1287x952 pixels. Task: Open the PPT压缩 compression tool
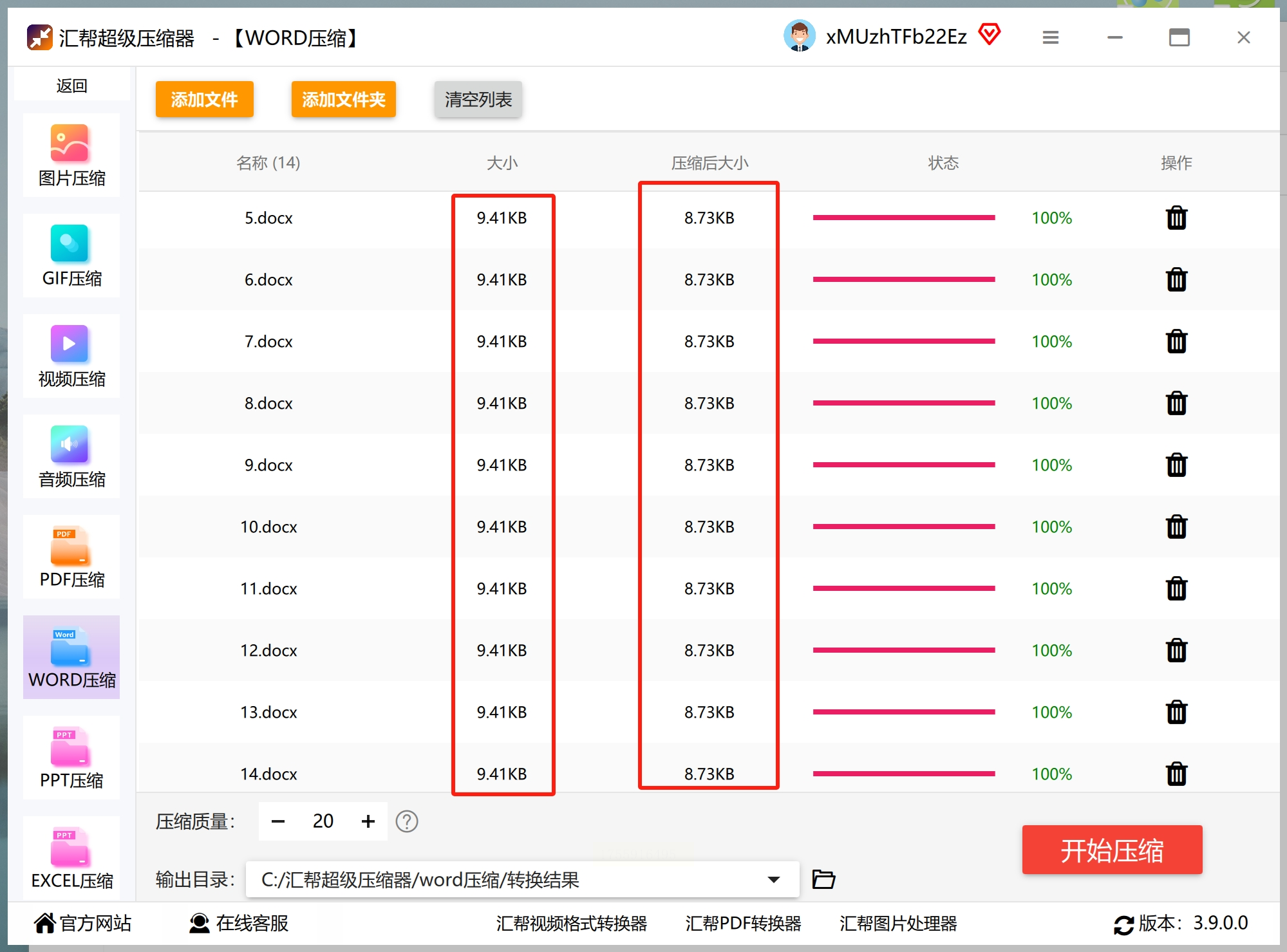[x=71, y=757]
